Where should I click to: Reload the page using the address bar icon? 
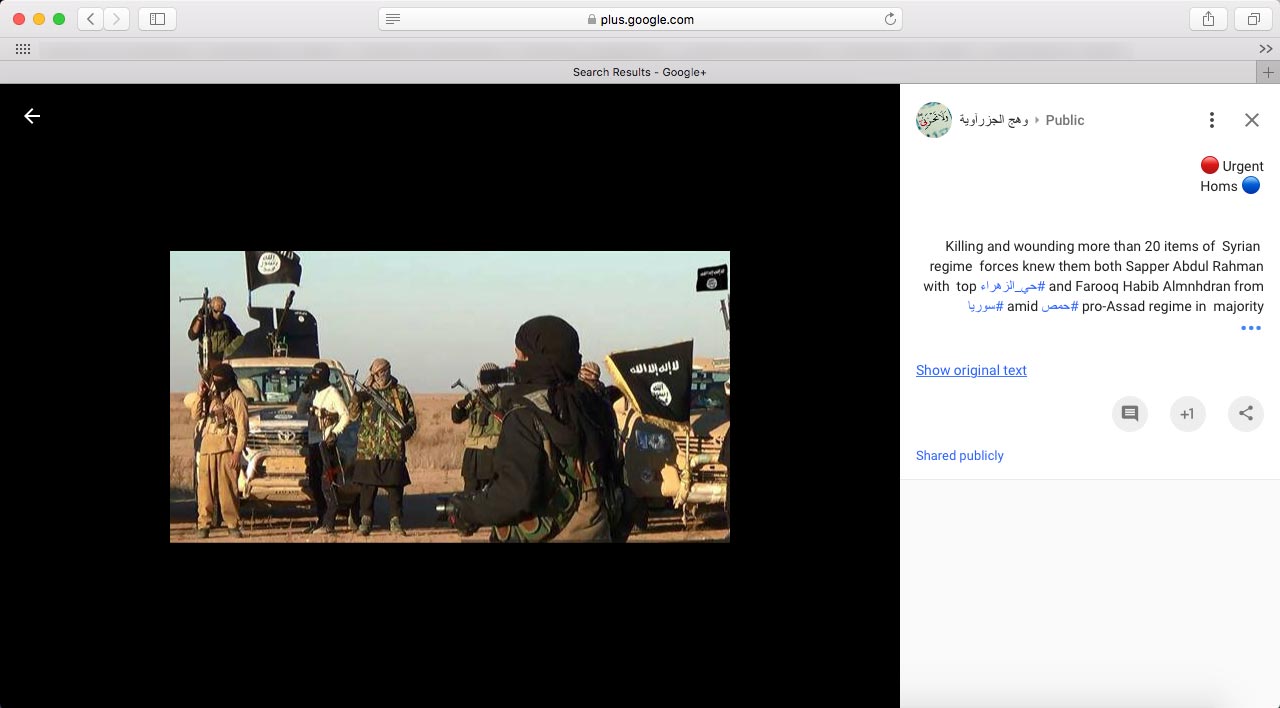(x=889, y=19)
